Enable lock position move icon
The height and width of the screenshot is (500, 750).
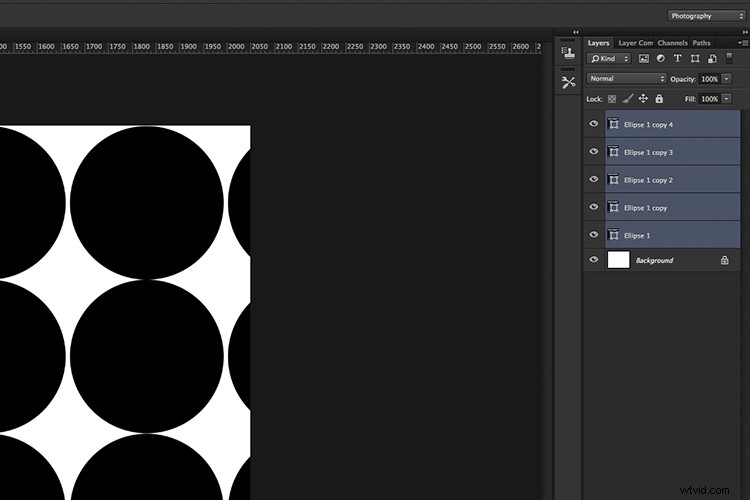pyautogui.click(x=643, y=99)
